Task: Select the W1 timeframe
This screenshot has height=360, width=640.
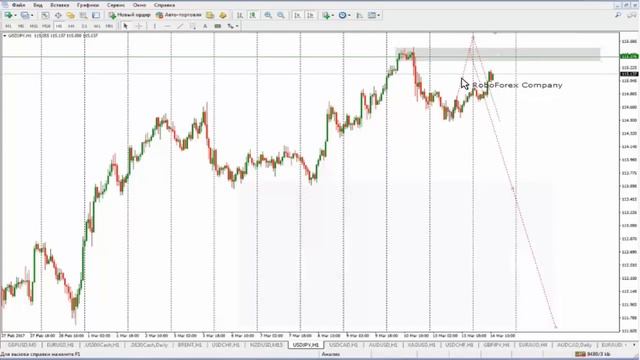Action: coord(97,26)
